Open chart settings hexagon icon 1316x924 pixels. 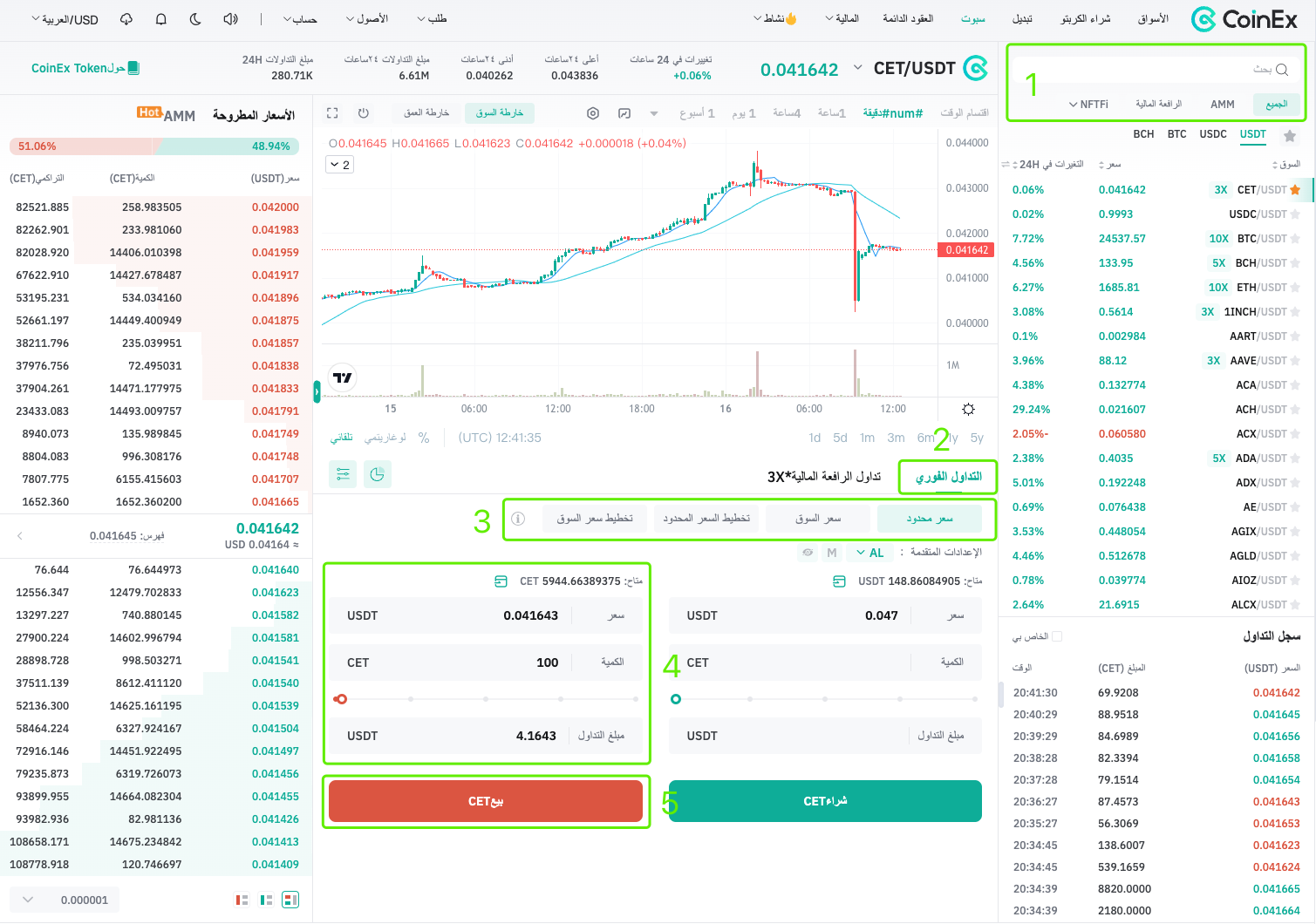point(593,113)
